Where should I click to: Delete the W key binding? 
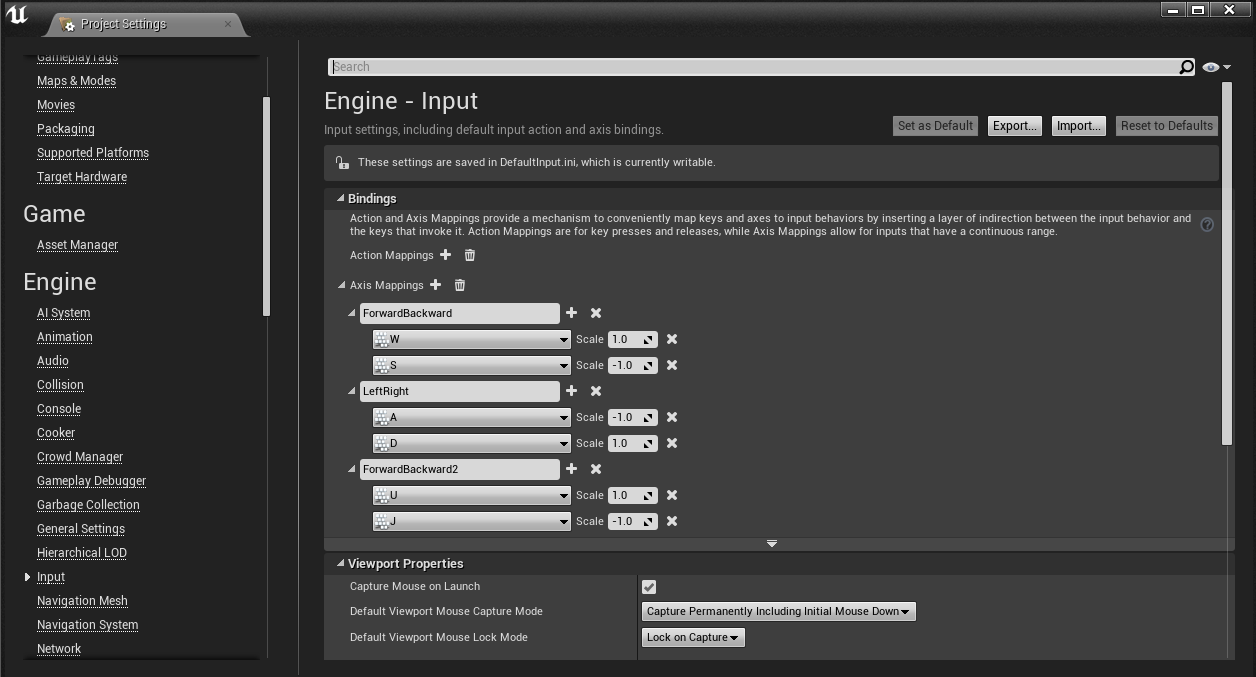672,339
